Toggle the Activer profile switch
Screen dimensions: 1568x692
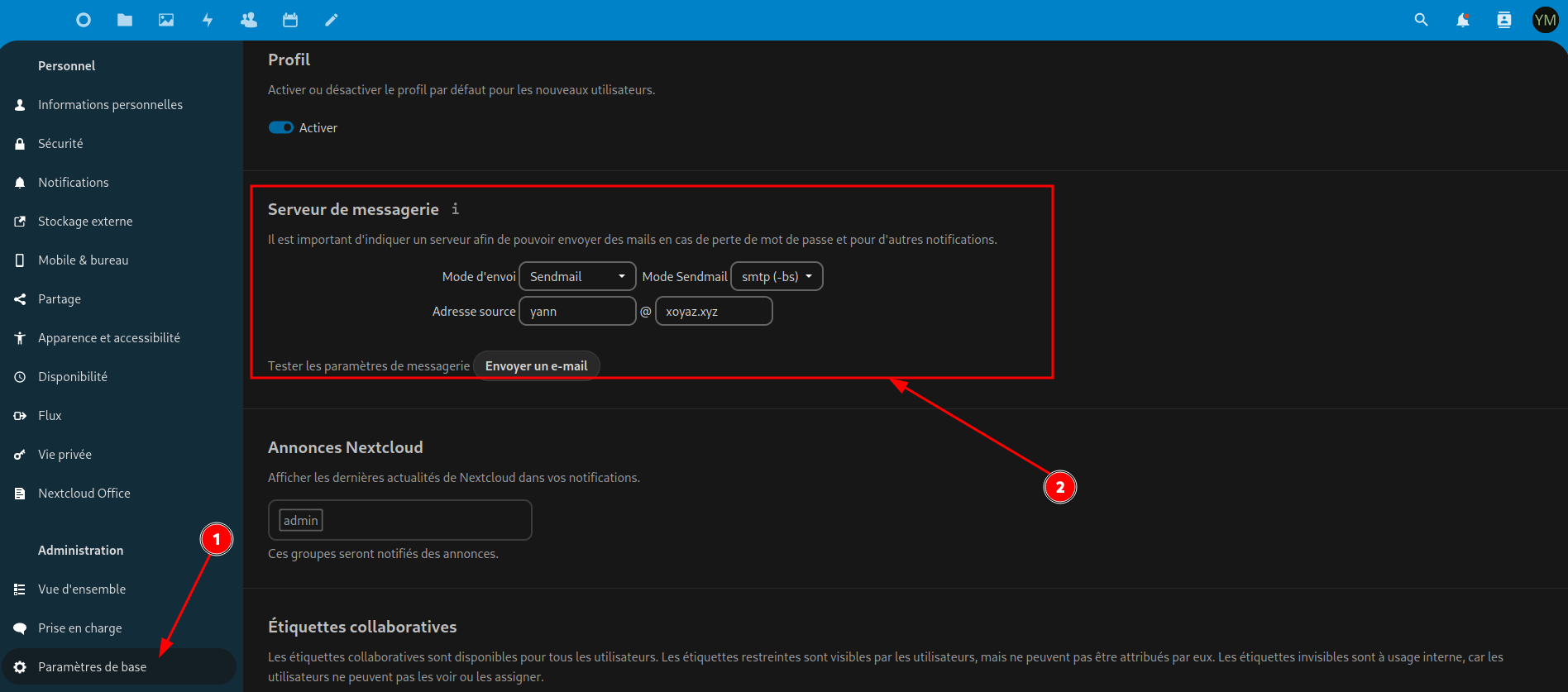281,127
